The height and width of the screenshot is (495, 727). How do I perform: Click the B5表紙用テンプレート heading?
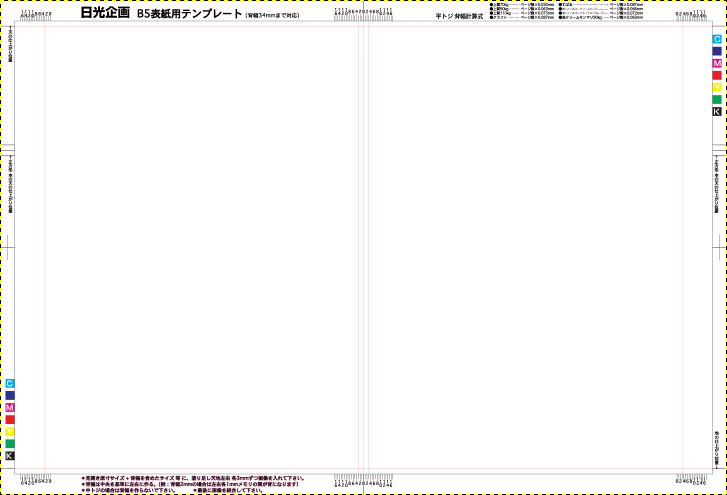pos(190,14)
